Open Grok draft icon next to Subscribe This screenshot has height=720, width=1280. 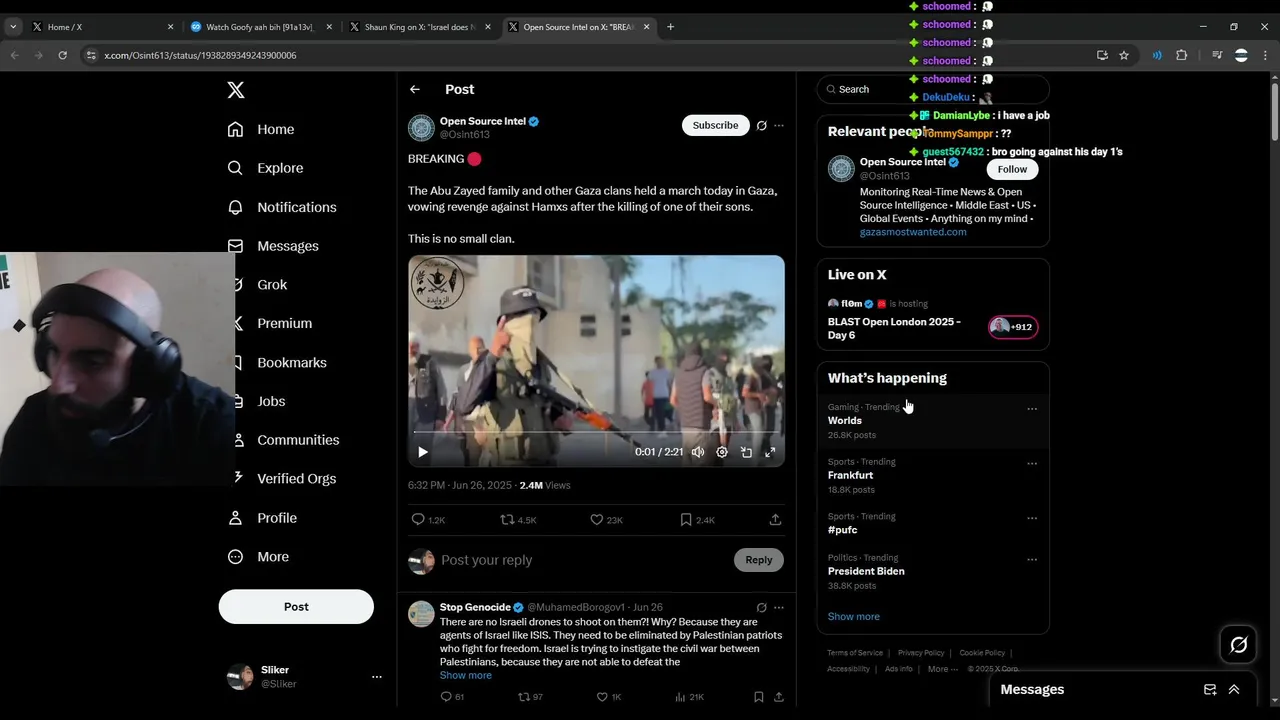coord(762,125)
